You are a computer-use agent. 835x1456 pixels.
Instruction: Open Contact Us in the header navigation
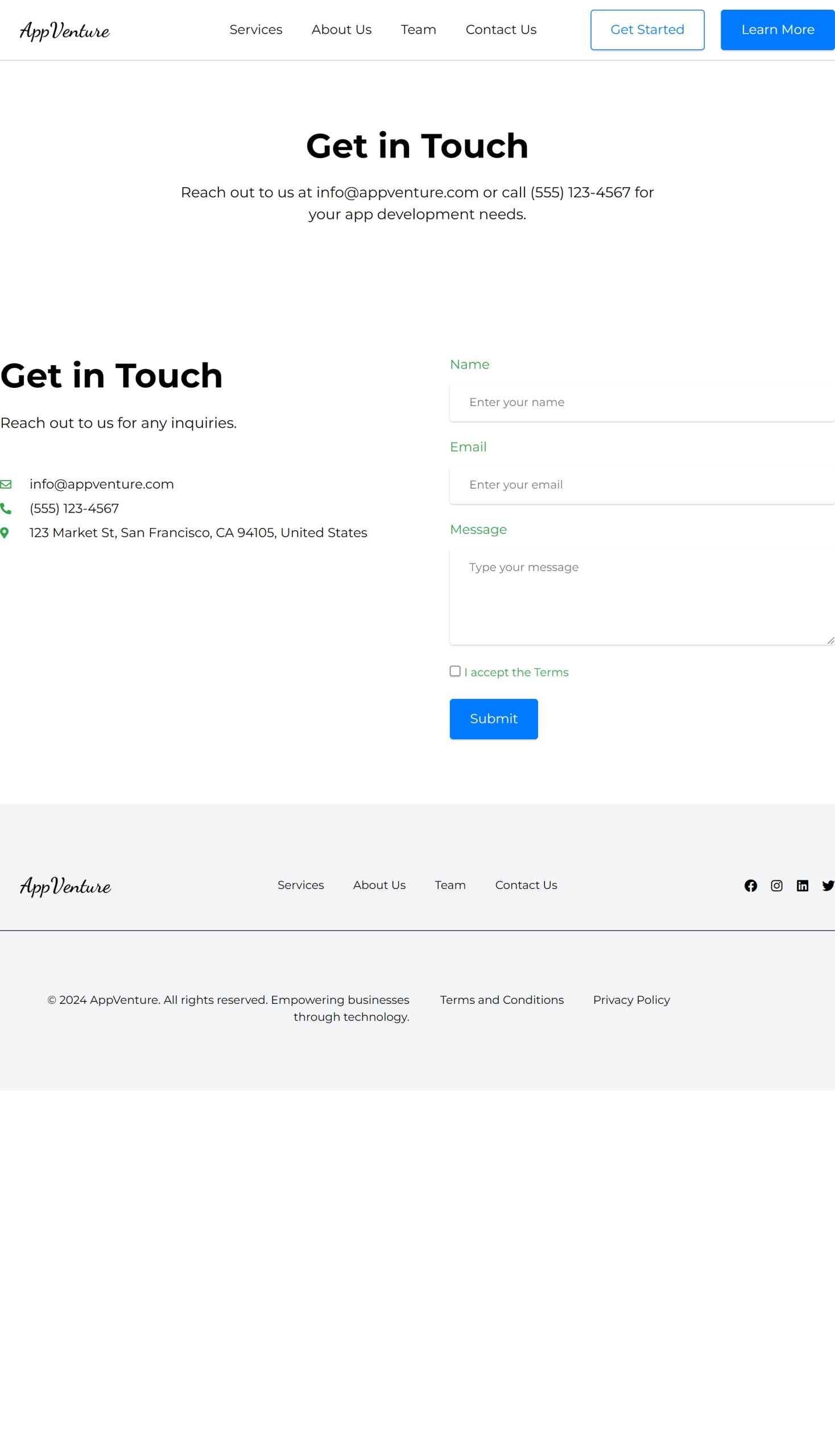tap(501, 30)
